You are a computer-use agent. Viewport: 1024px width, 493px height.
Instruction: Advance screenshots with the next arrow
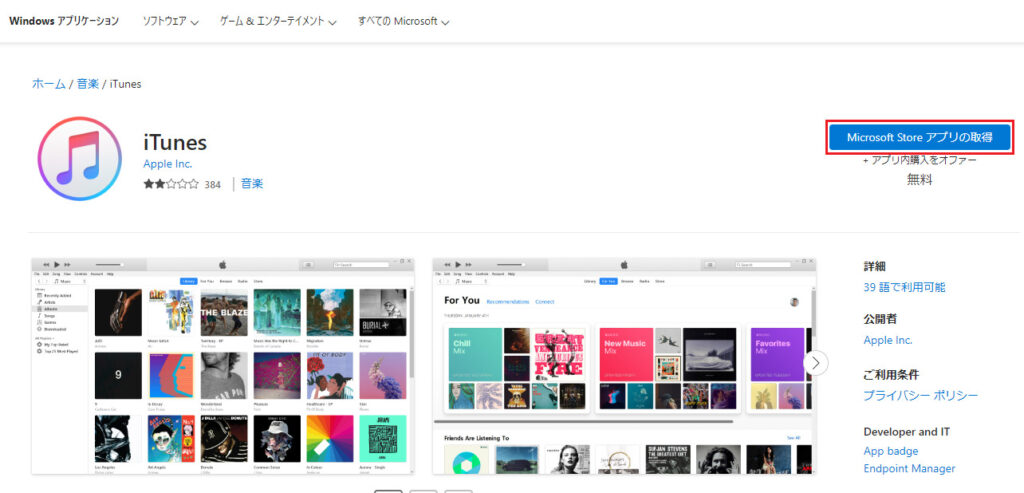coord(816,362)
